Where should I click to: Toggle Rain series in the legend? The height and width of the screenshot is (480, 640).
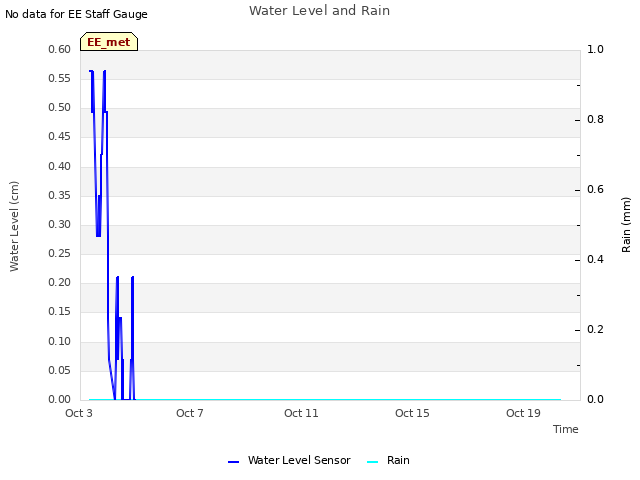pos(388,460)
